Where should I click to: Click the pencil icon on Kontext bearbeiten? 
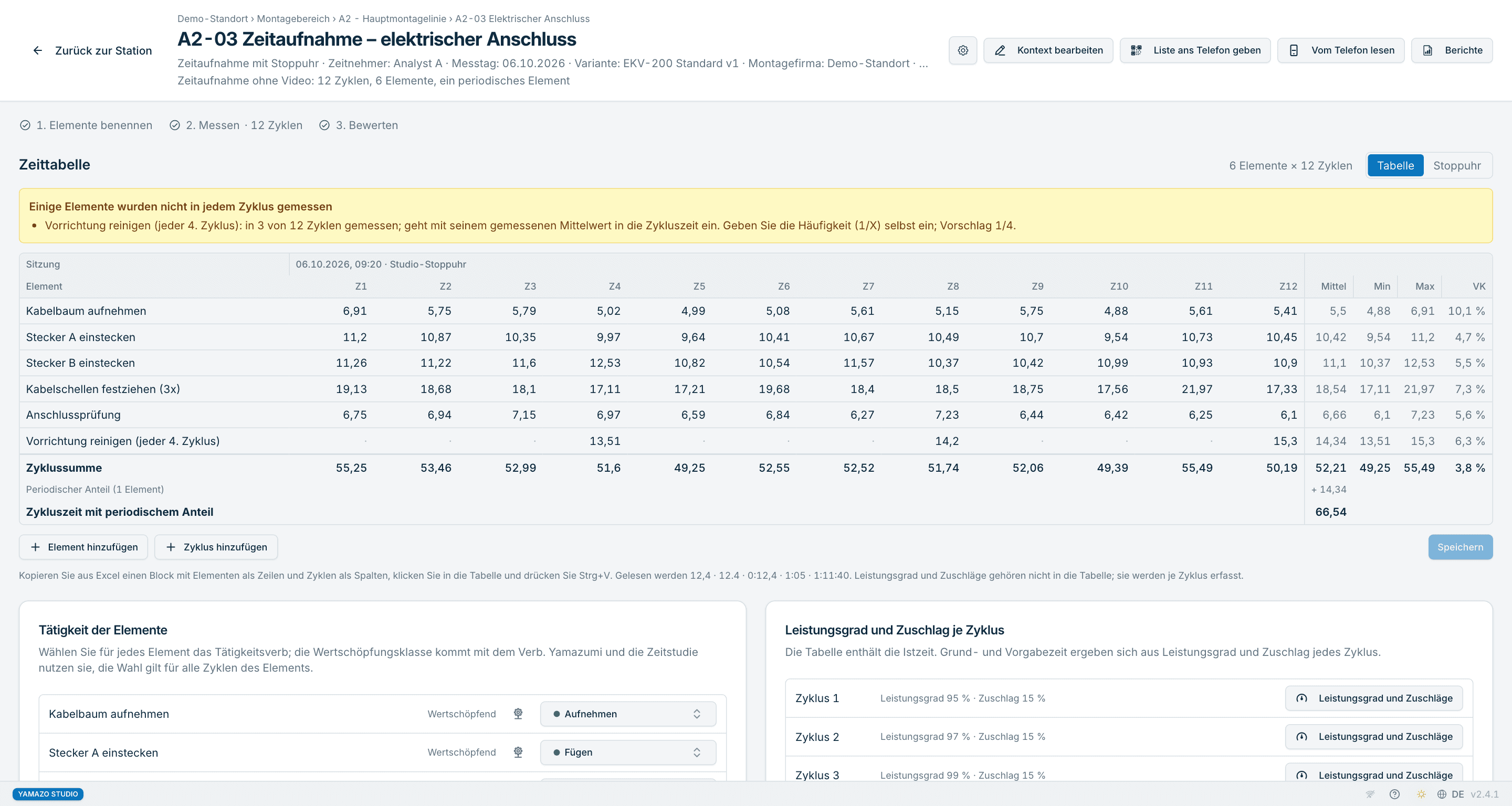point(1000,50)
